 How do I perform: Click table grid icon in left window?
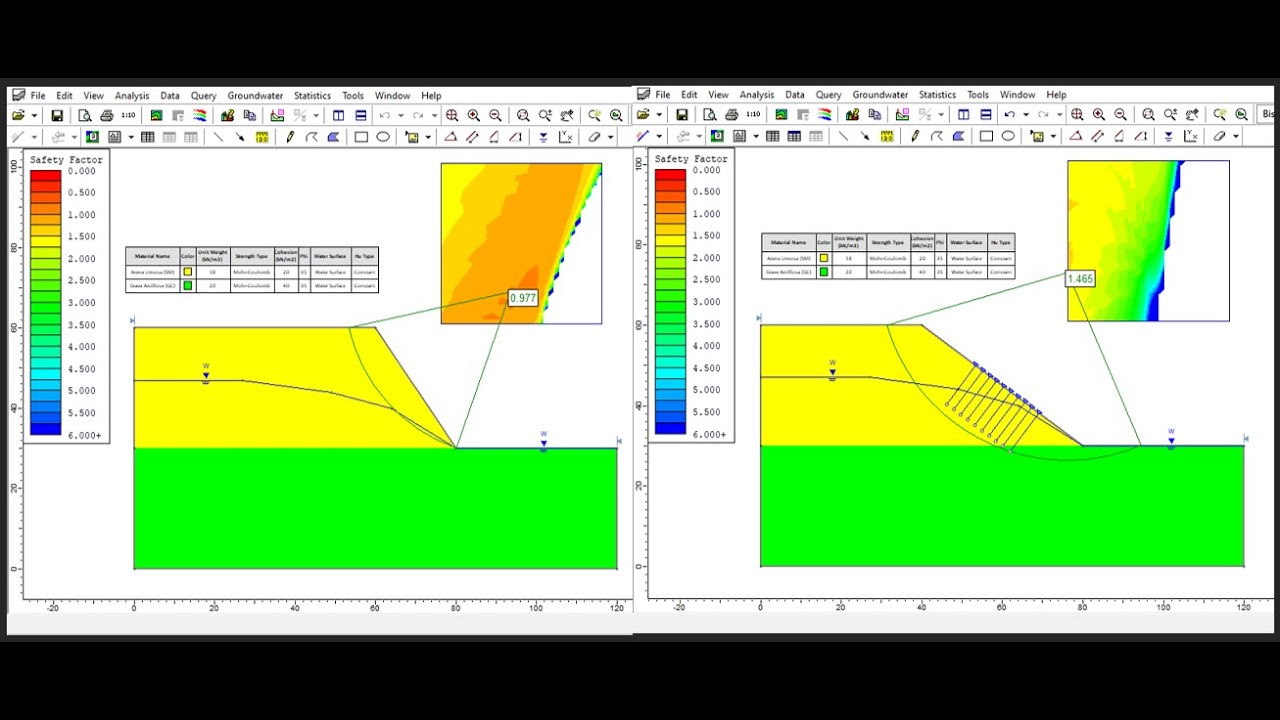147,137
